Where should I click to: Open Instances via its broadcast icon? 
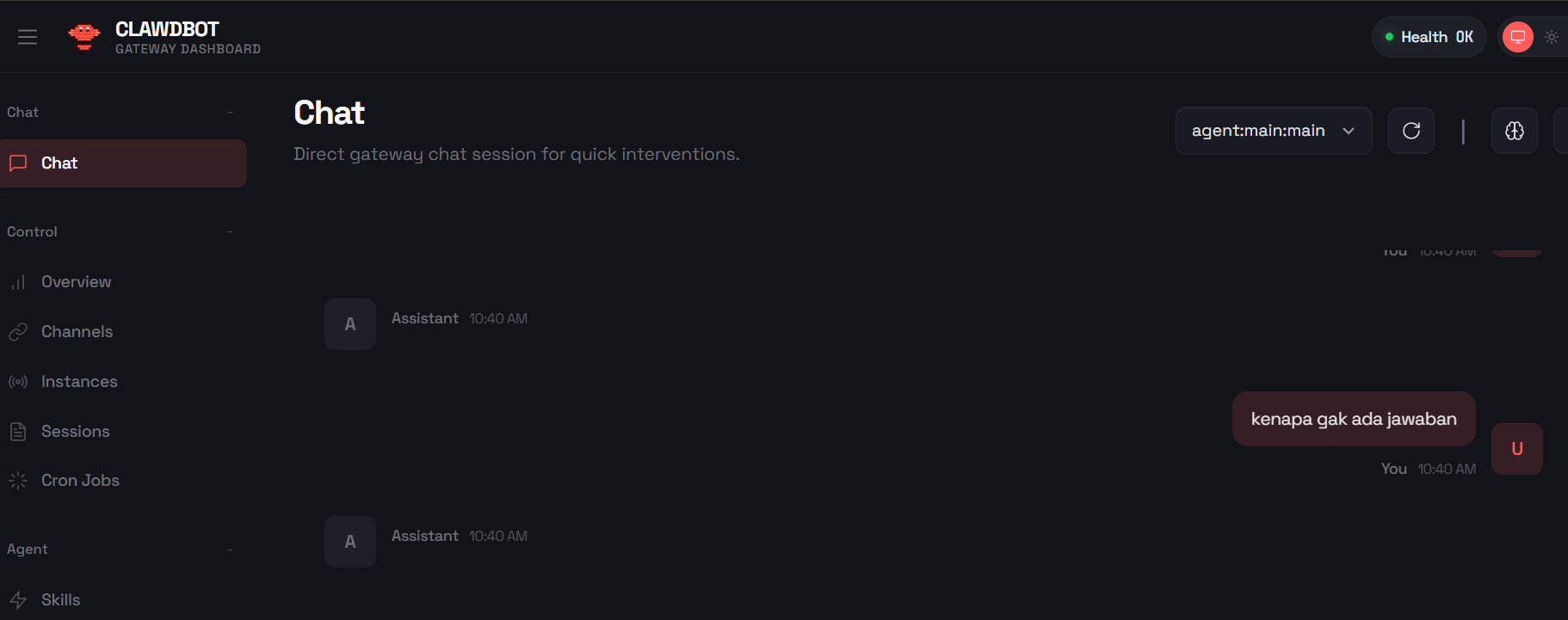(18, 382)
